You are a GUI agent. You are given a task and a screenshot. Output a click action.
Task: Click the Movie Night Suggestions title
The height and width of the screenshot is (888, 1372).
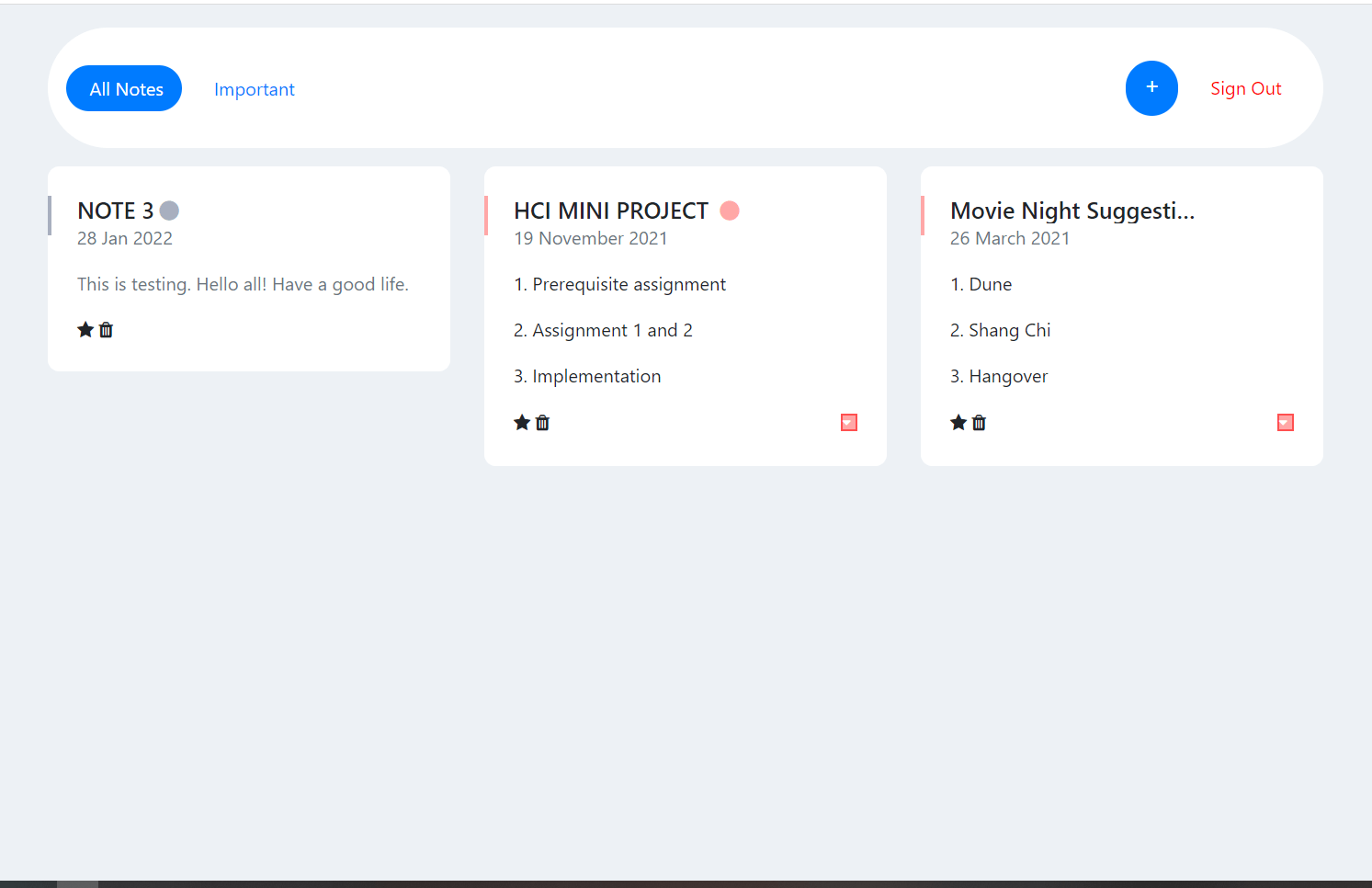[1072, 211]
